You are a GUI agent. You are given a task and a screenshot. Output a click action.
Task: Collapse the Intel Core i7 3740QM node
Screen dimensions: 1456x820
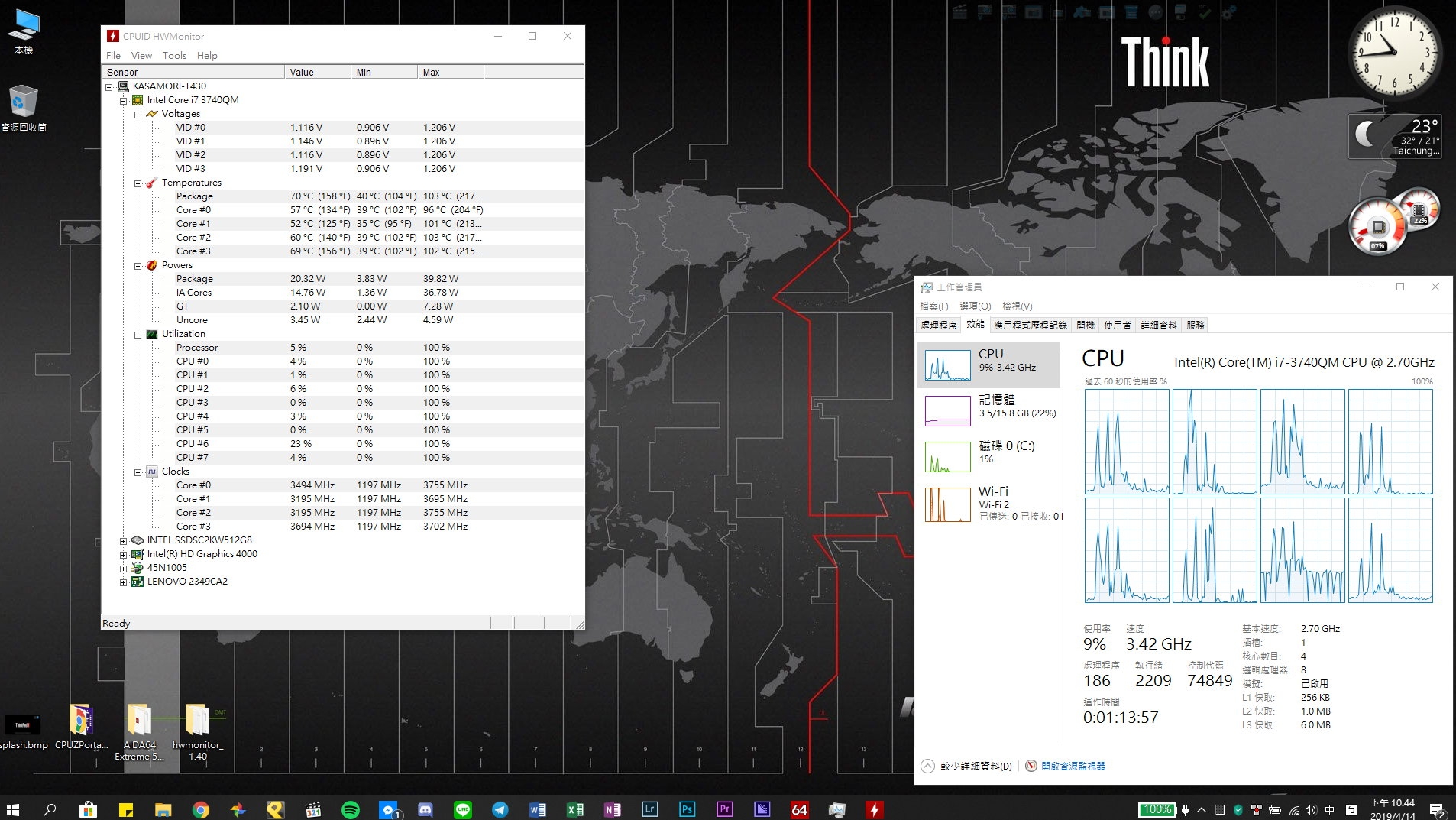click(124, 100)
